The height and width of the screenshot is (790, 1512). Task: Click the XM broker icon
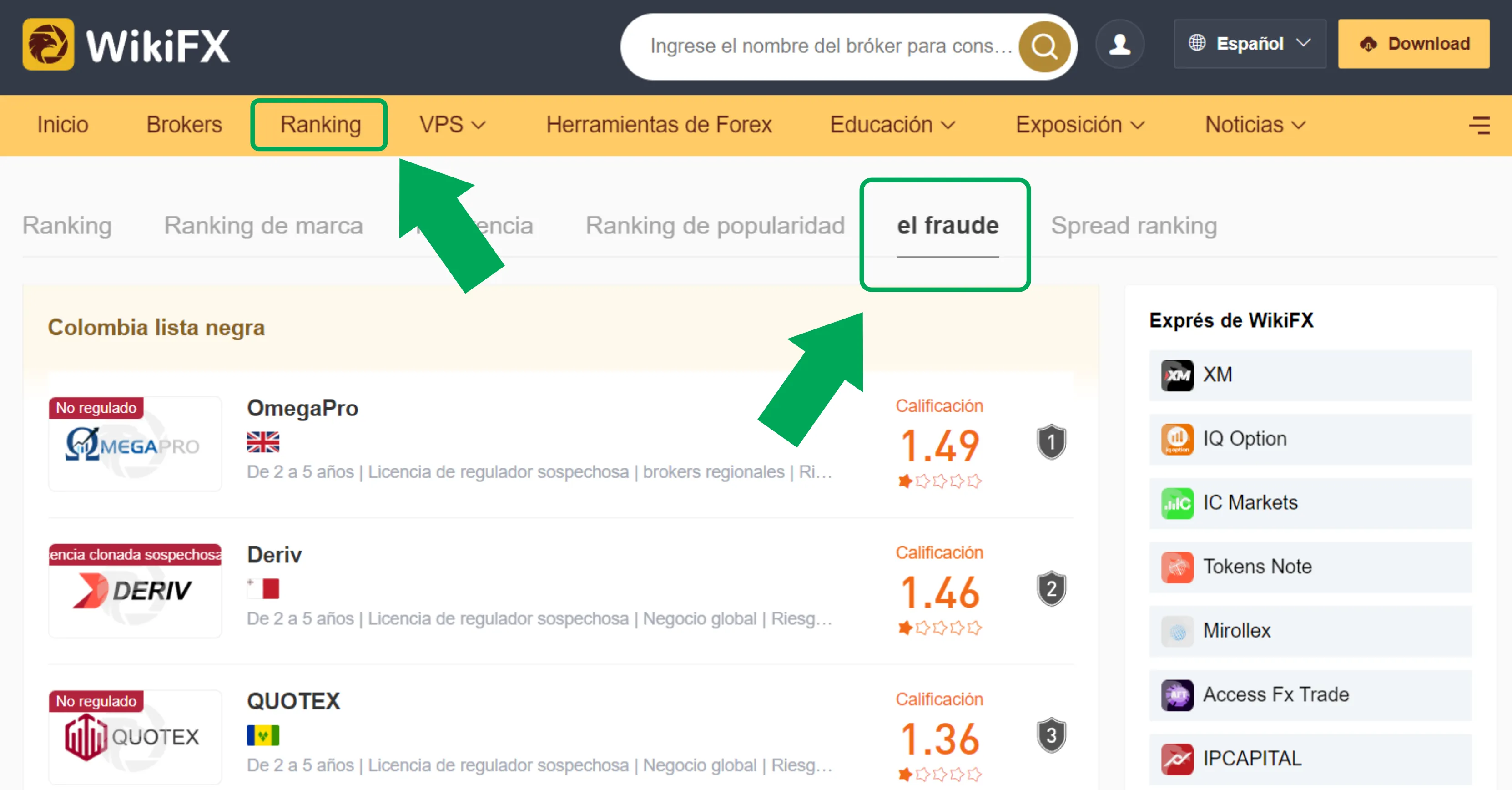click(x=1177, y=375)
